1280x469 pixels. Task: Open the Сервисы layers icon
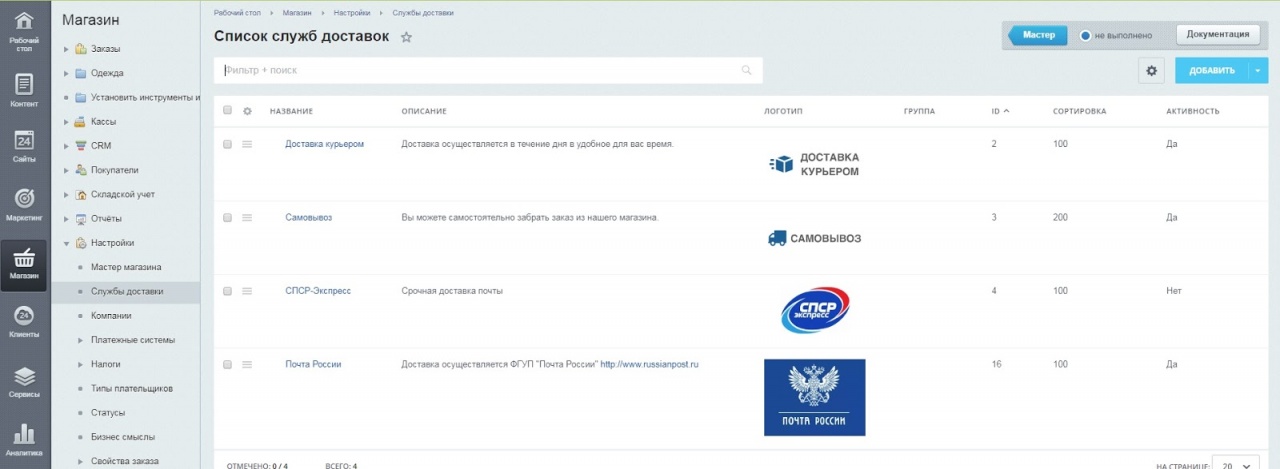(25, 383)
